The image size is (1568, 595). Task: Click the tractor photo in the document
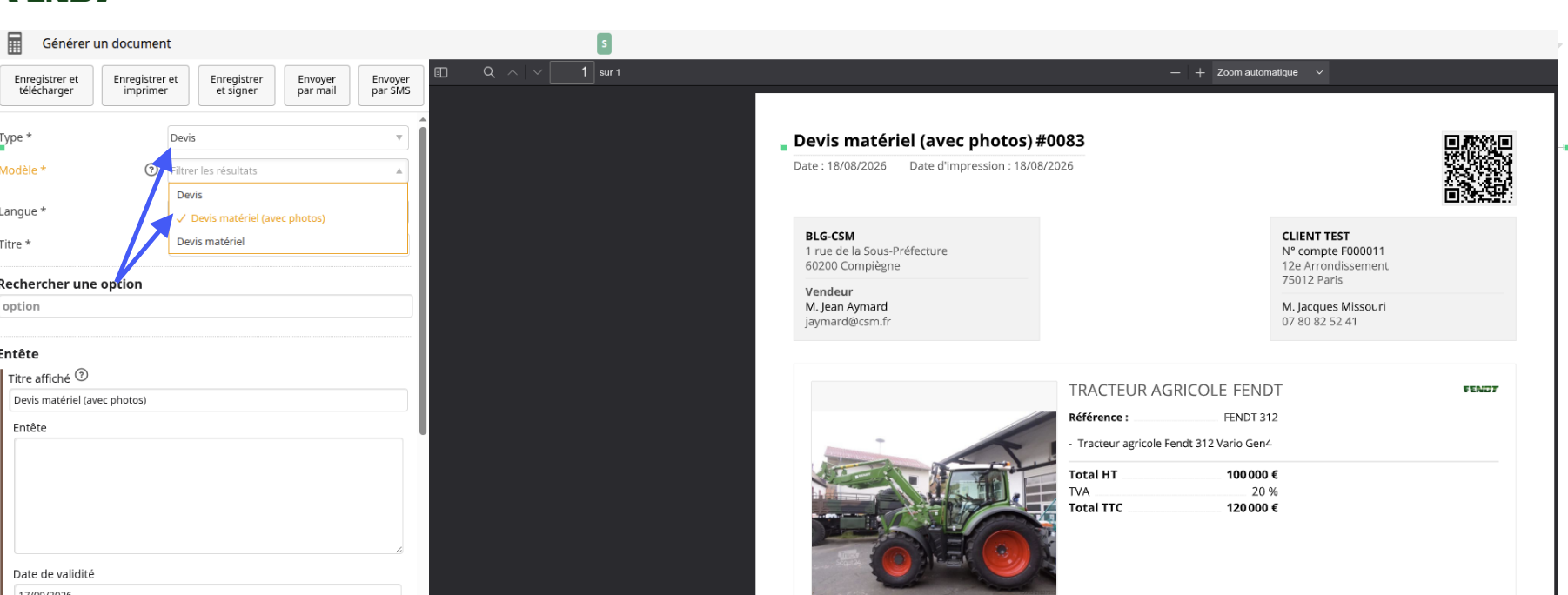(x=934, y=503)
